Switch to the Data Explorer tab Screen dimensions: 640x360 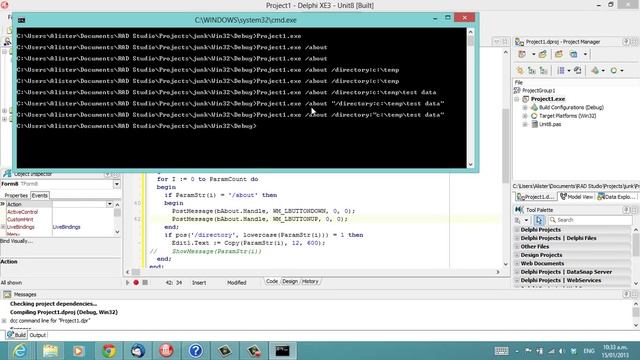coord(616,197)
